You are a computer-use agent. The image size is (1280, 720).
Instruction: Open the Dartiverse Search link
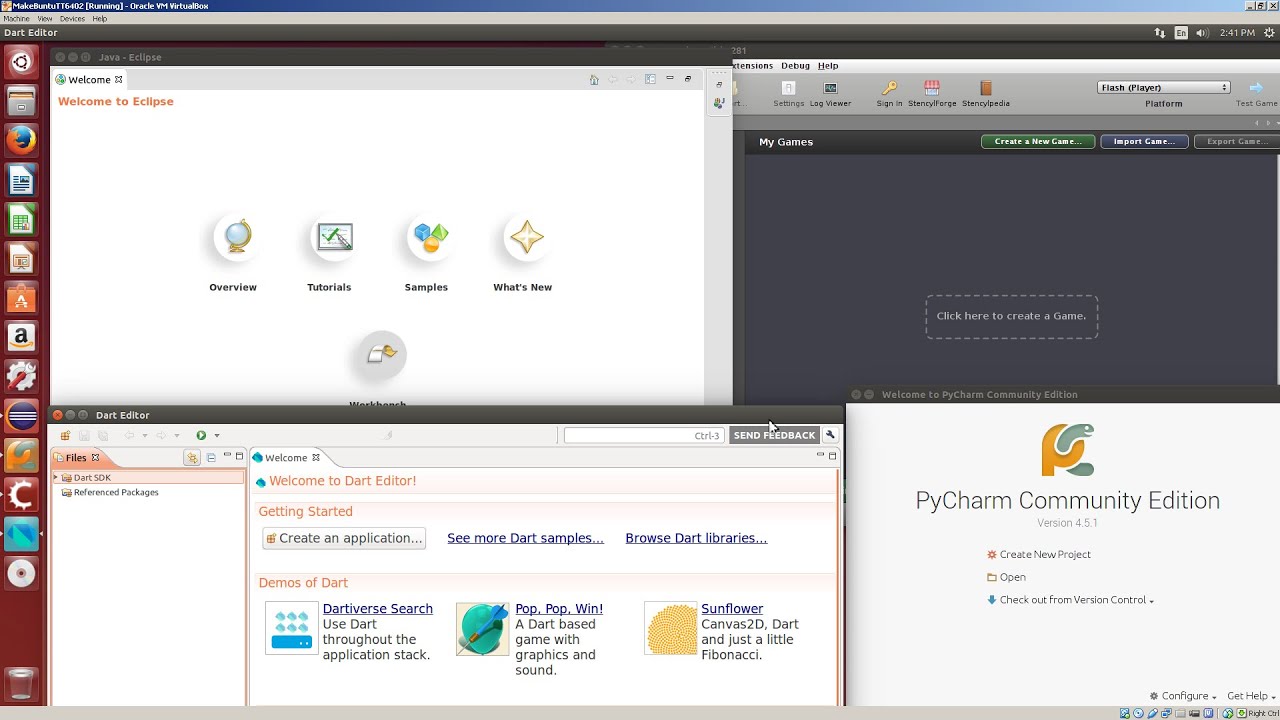click(377, 608)
